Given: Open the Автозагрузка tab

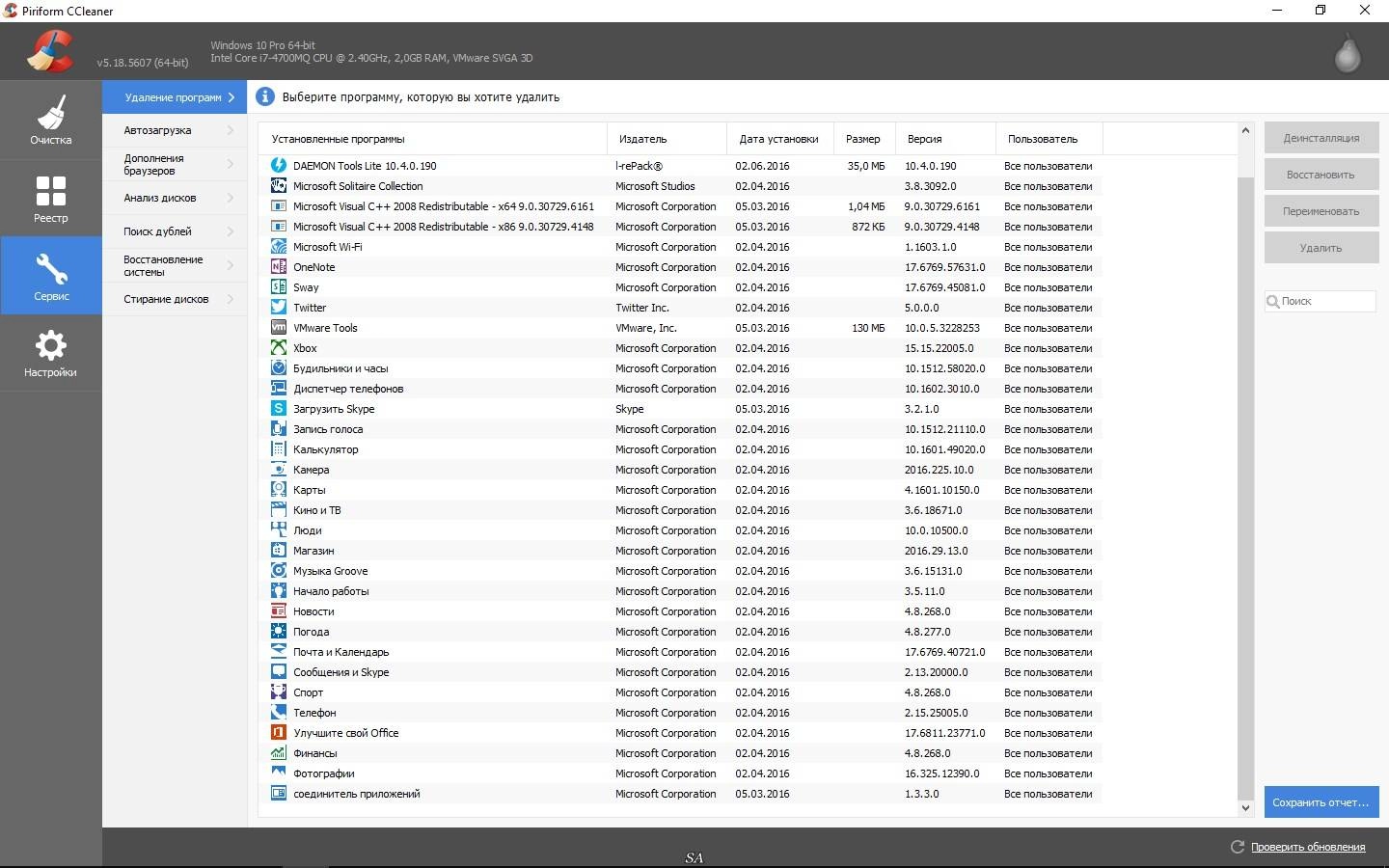Looking at the screenshot, I should pos(175,130).
